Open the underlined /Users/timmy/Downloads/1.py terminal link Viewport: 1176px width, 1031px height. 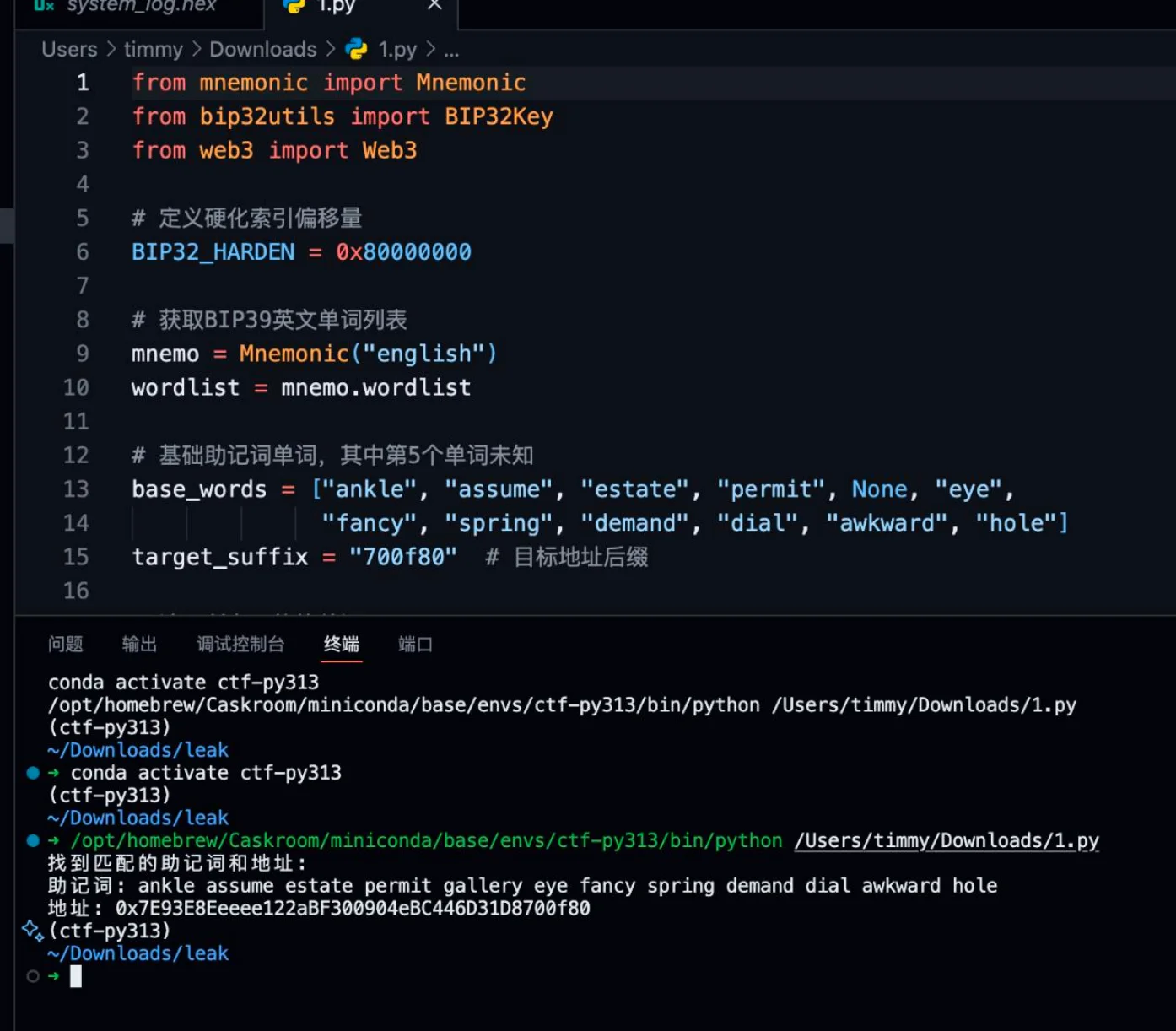coord(946,841)
